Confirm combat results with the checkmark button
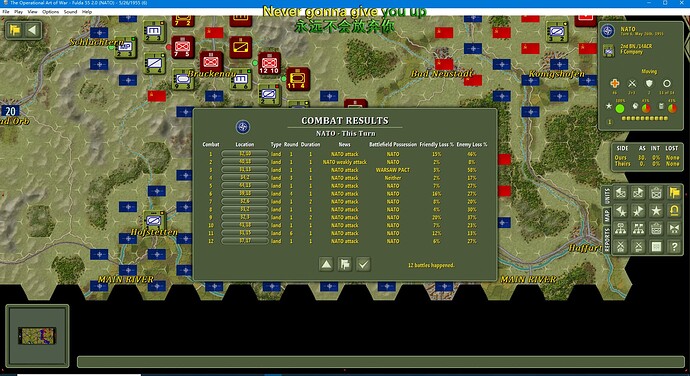This screenshot has height=376, width=690. pos(363,264)
